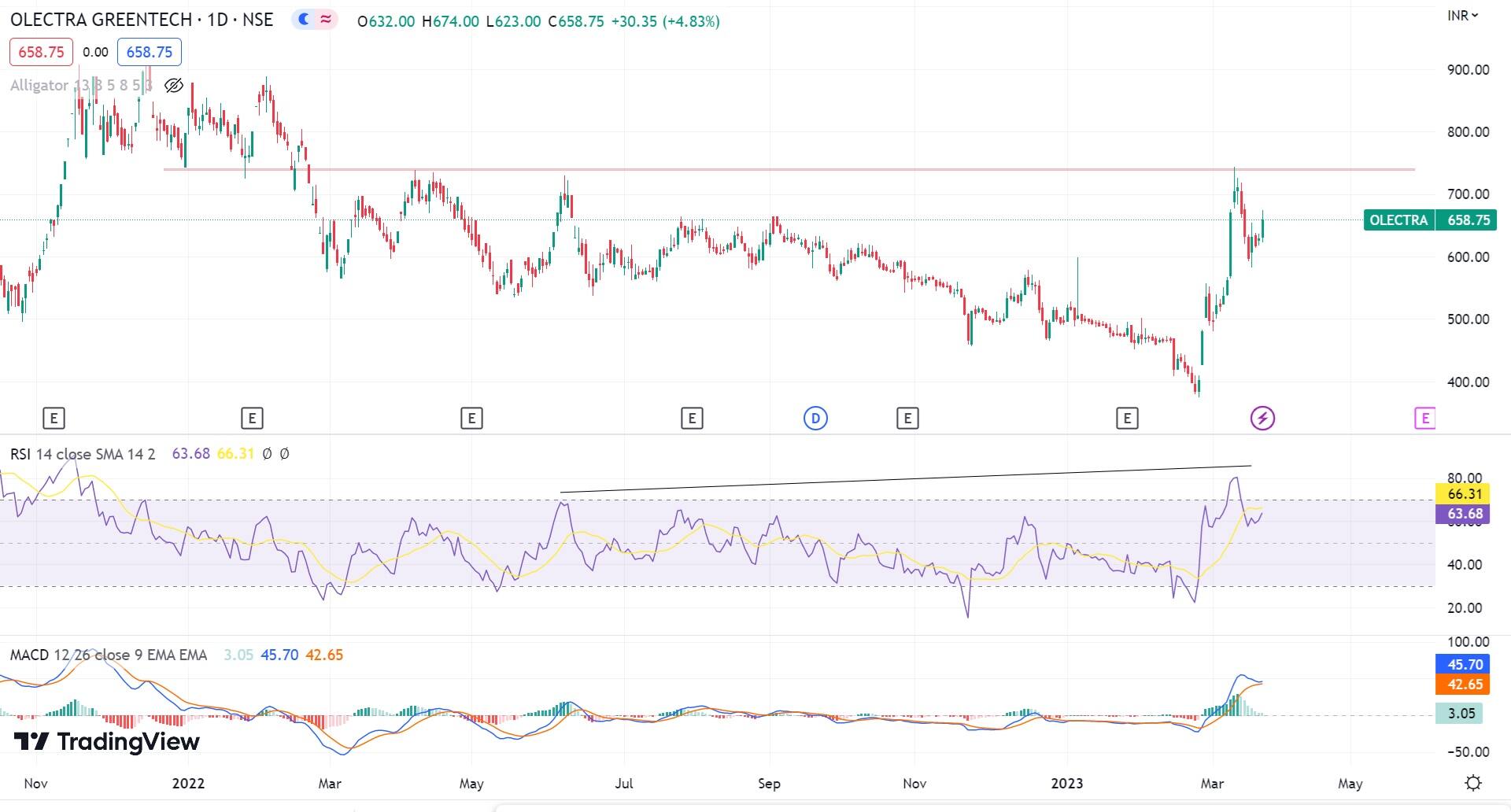
Task: Select the RSI 14 close SMA legend
Action: 83,454
